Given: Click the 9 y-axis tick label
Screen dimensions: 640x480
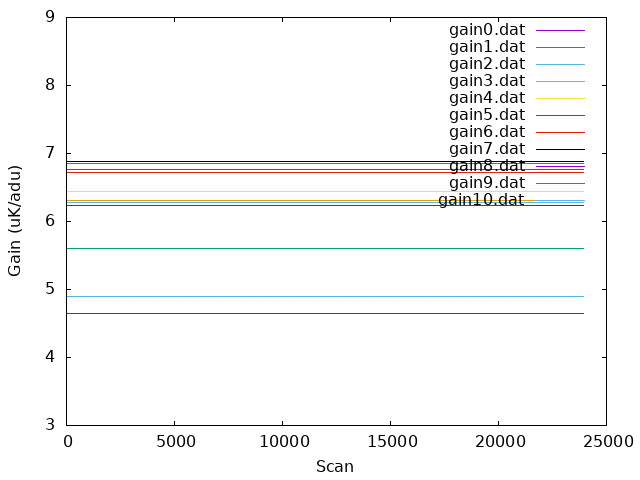Looking at the screenshot, I should point(50,17).
